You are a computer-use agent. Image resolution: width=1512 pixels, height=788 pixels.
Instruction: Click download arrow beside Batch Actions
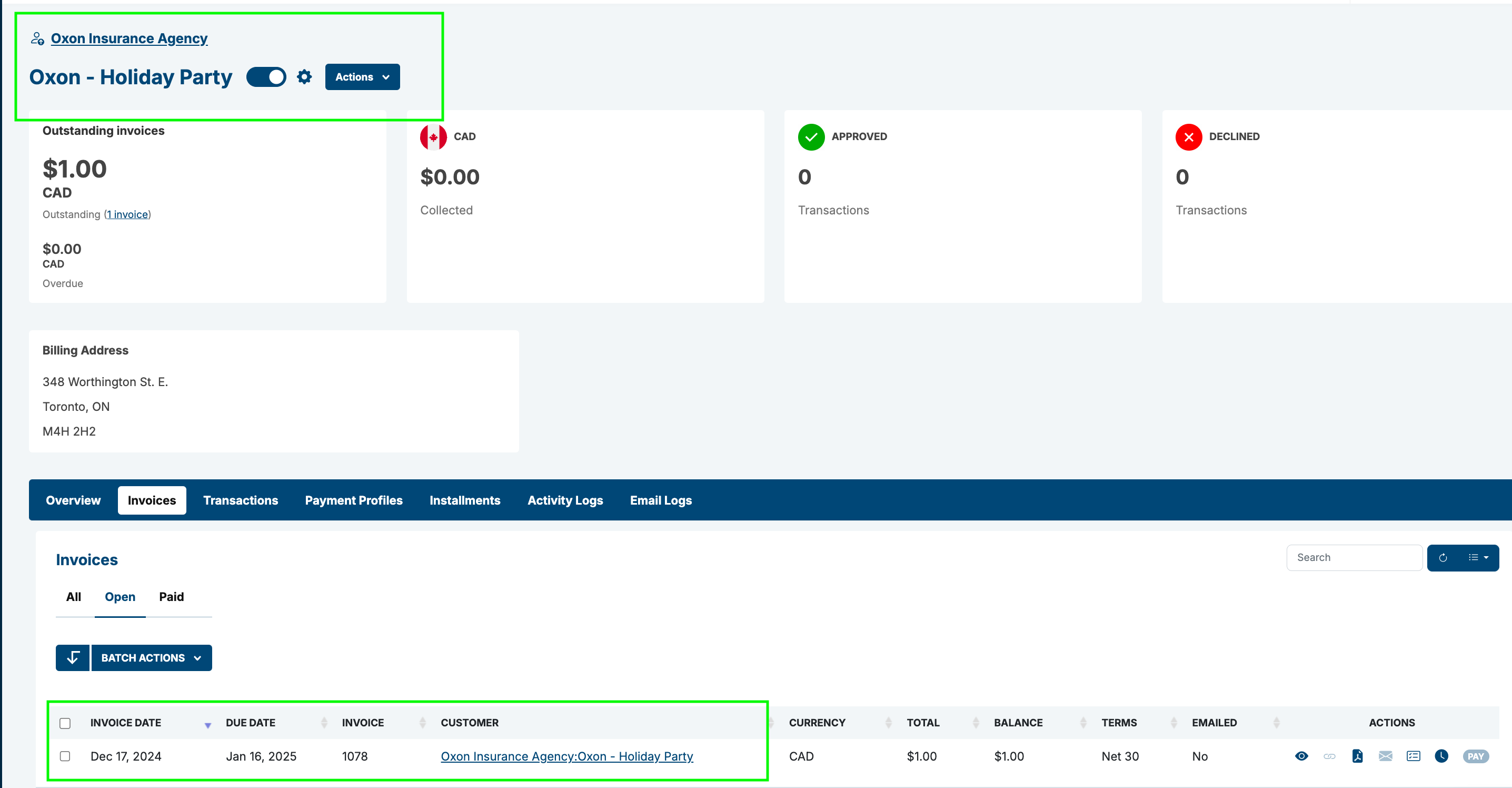point(73,657)
